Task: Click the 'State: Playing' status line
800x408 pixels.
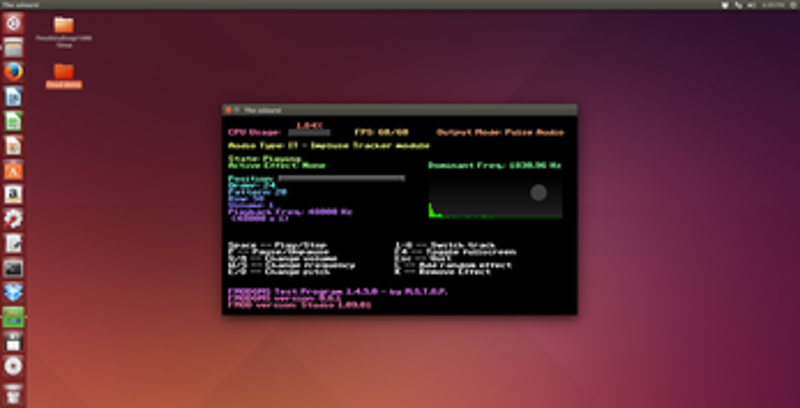Action: pyautogui.click(x=265, y=159)
